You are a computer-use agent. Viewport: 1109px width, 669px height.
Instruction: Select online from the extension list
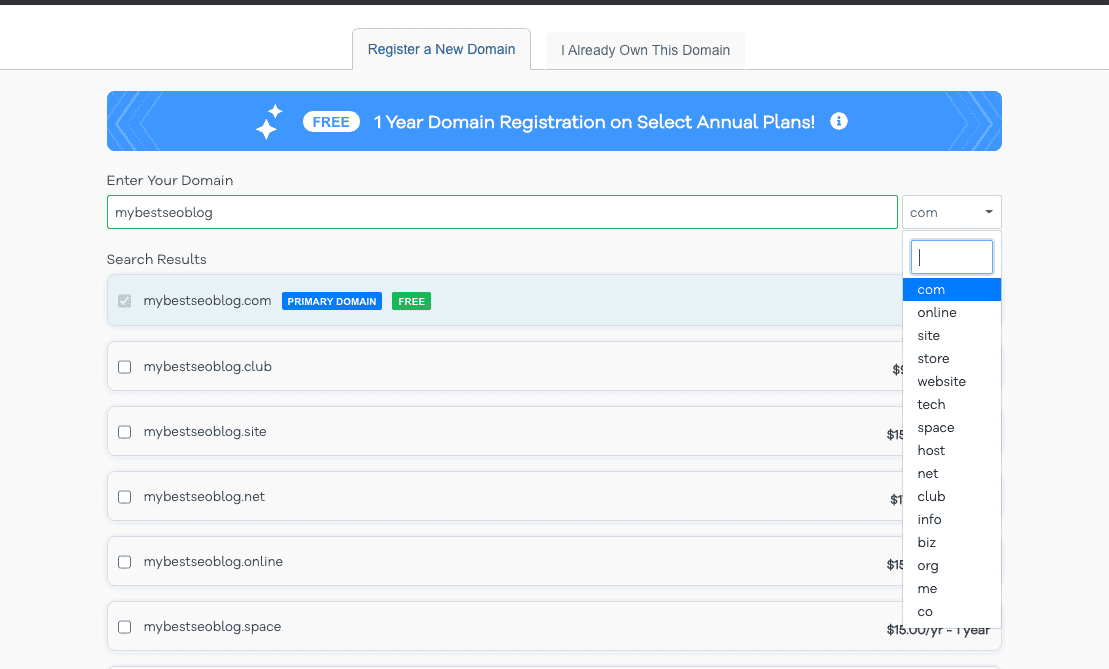(x=951, y=313)
